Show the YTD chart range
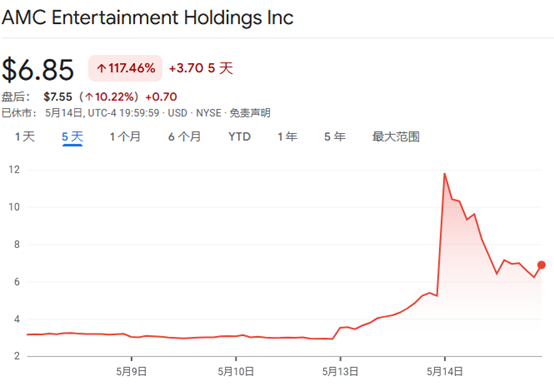554x391 pixels. click(240, 136)
